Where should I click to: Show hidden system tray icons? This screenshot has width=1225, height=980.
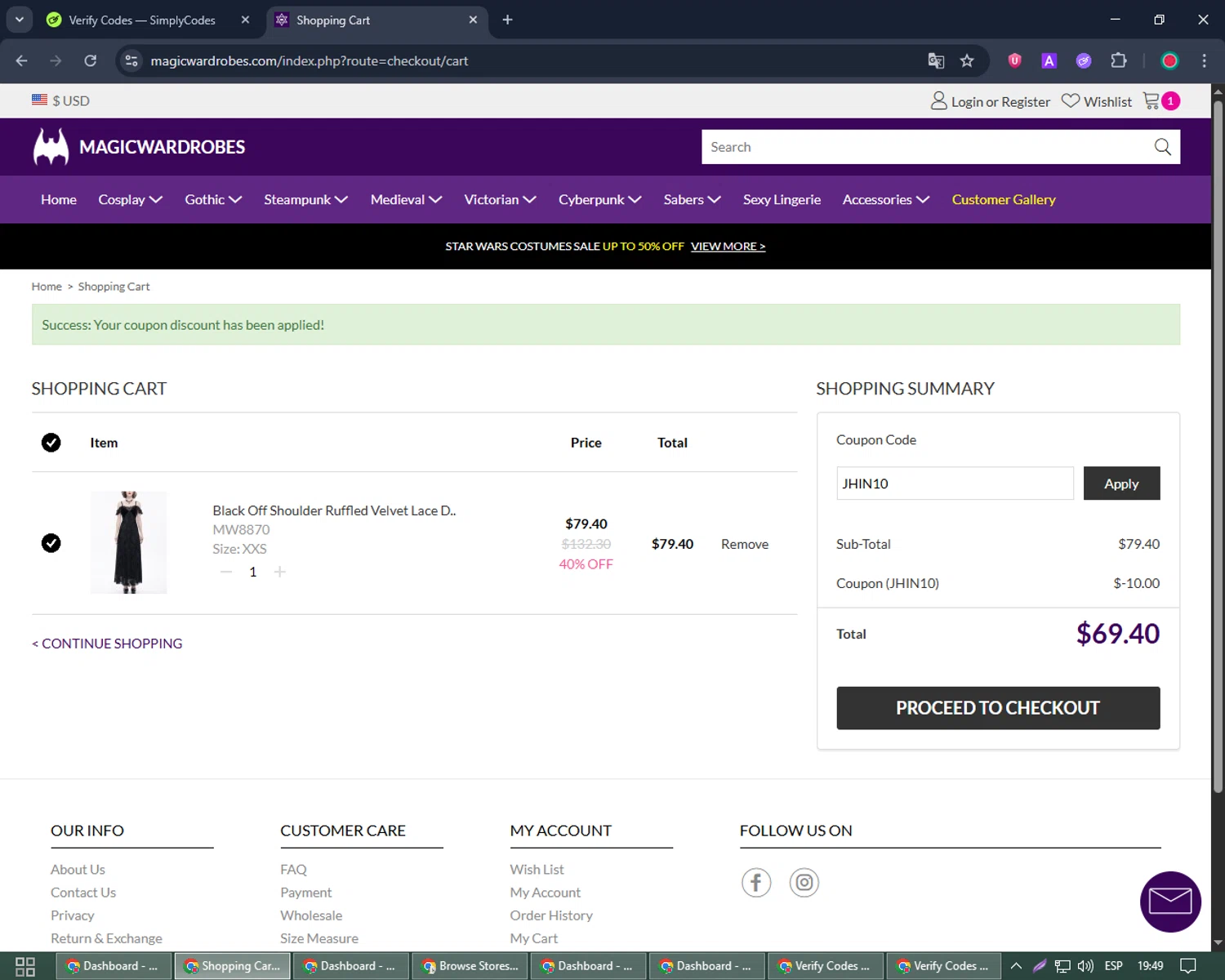coord(1016,966)
